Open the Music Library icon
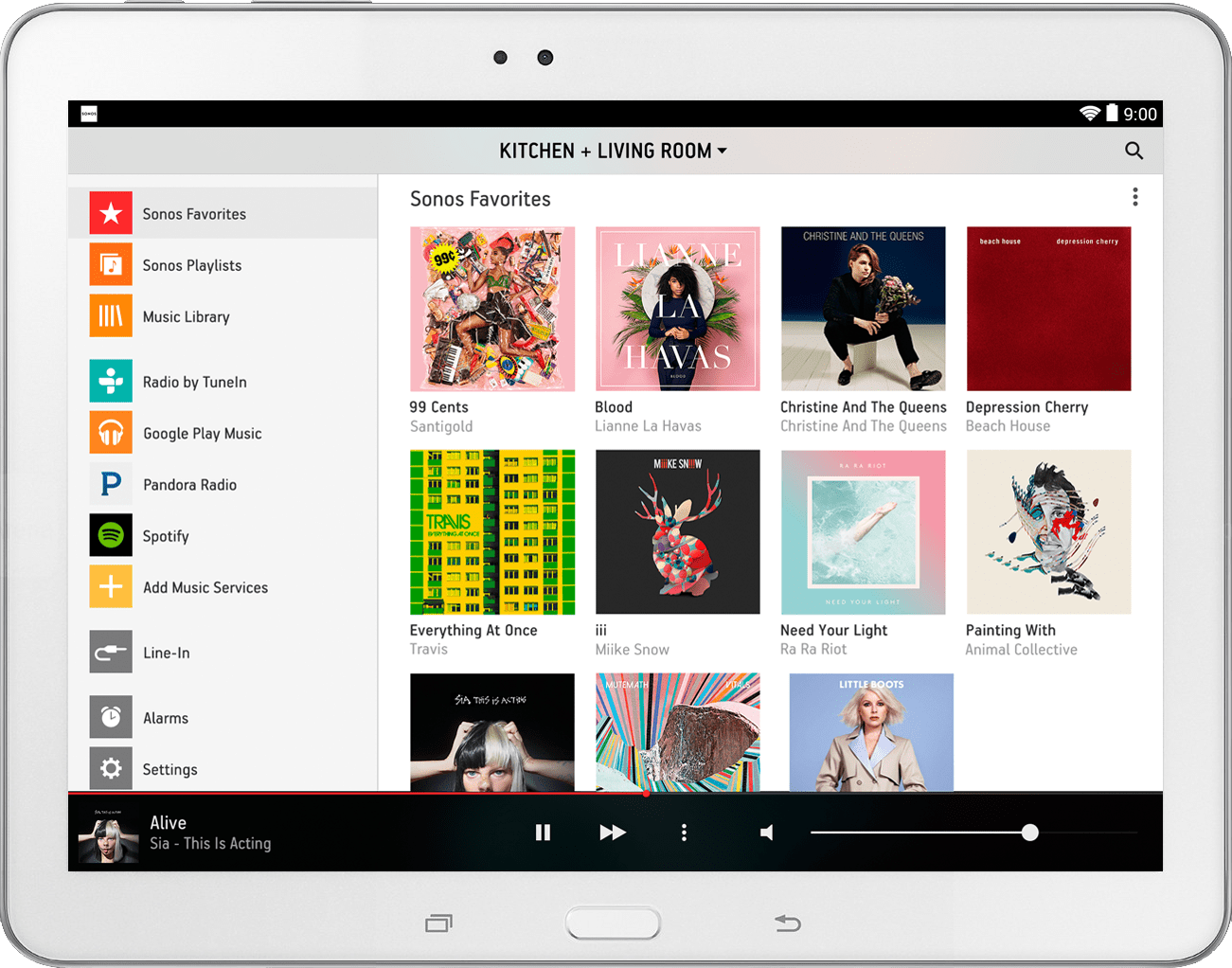Viewport: 1232px width, 968px height. 111,315
